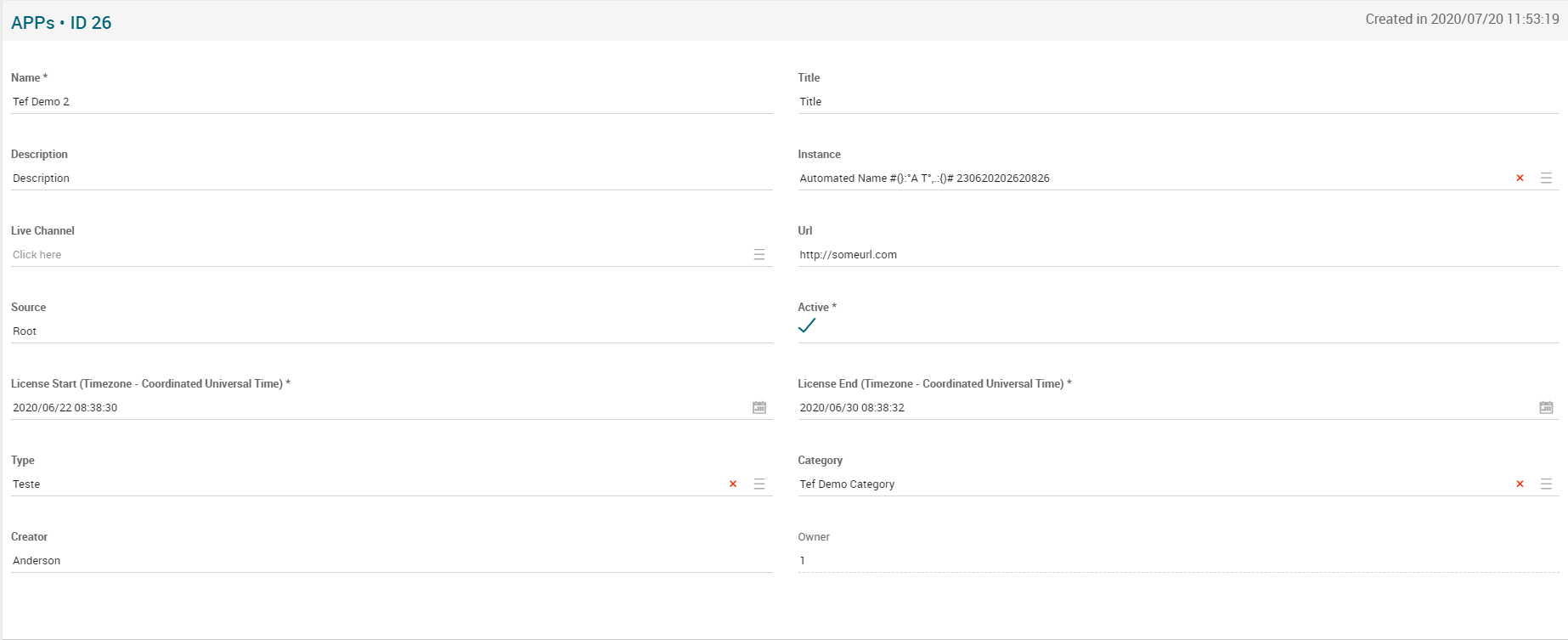Clear the Instance field with red X
The height and width of the screenshot is (640, 1568).
click(1520, 178)
